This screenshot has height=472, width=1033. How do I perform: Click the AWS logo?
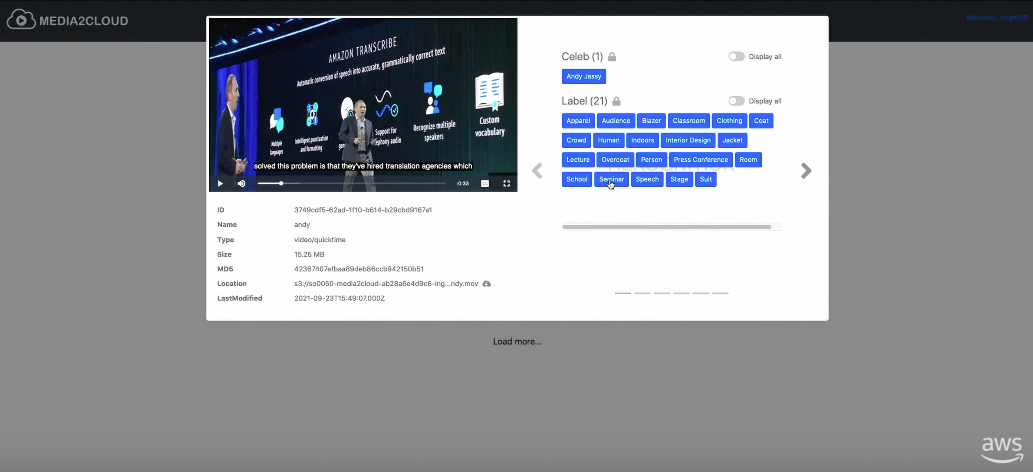point(1002,450)
